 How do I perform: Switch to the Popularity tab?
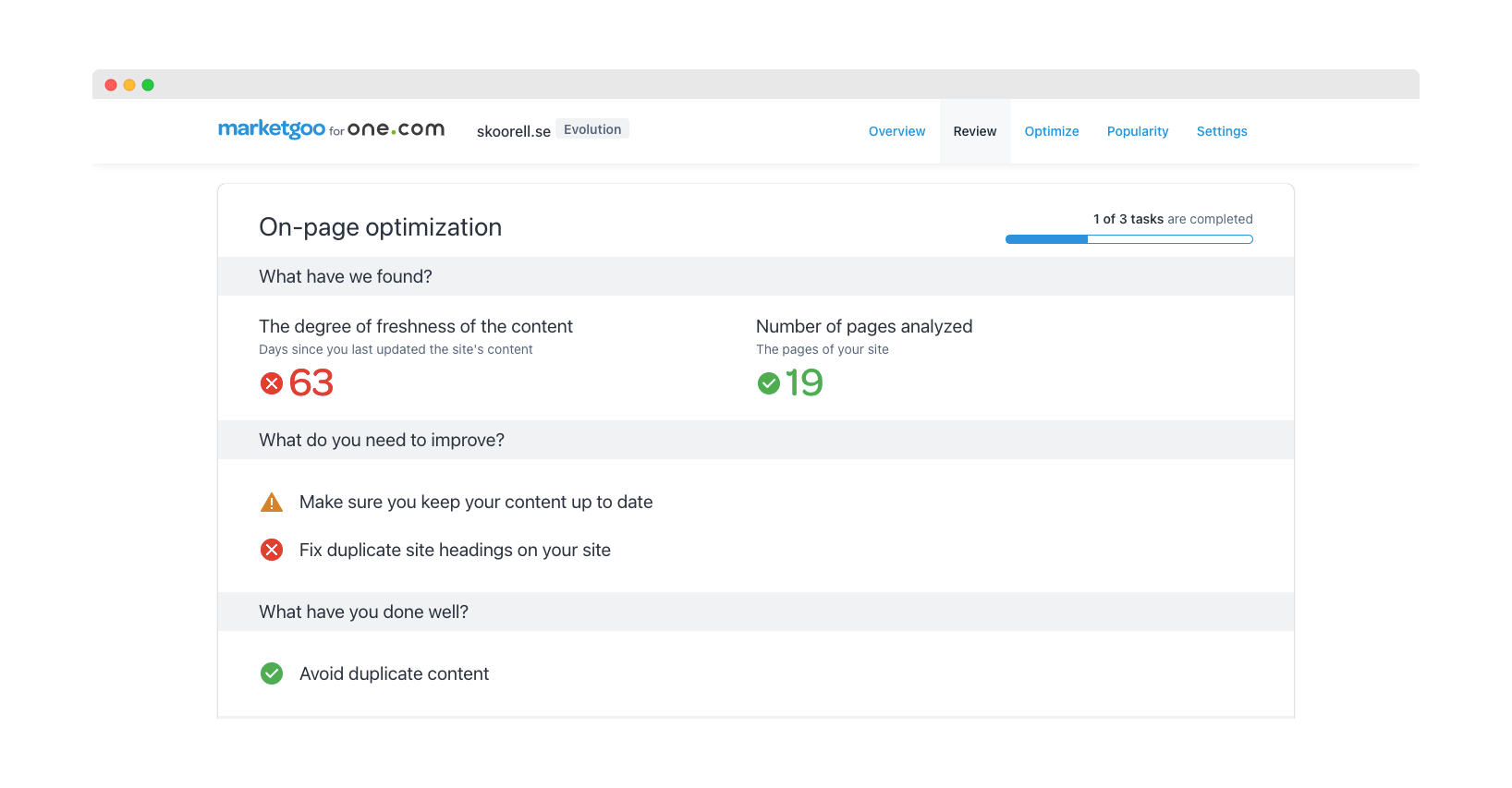coord(1138,131)
